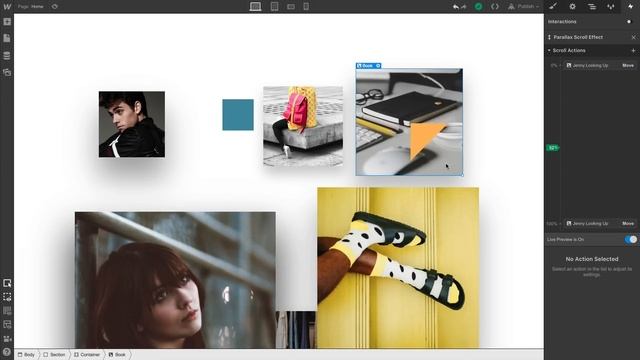Click the Parallax Scroll Effect title
Image resolution: width=640 pixels, height=360 pixels.
[578, 37]
